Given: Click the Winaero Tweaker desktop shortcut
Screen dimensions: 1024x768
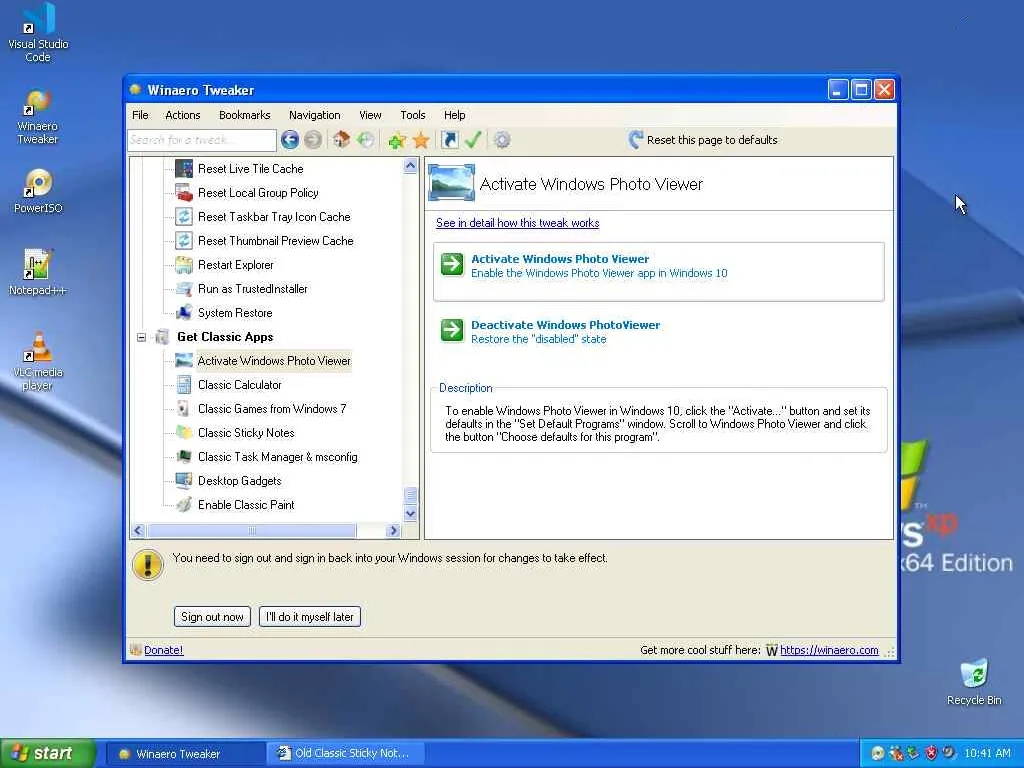Looking at the screenshot, I should [38, 116].
